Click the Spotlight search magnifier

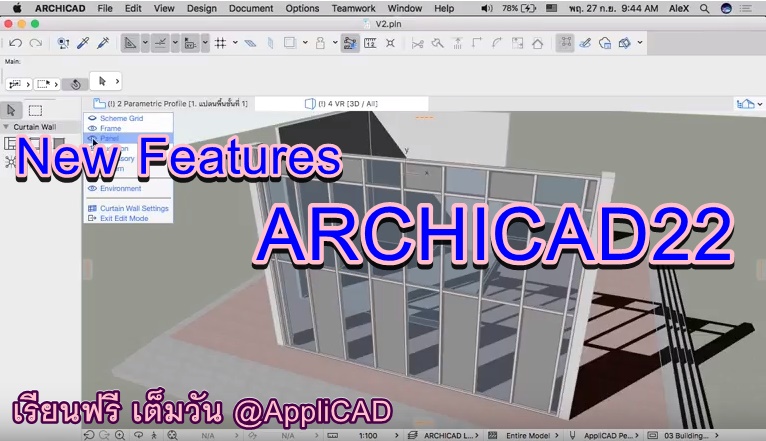(704, 8)
